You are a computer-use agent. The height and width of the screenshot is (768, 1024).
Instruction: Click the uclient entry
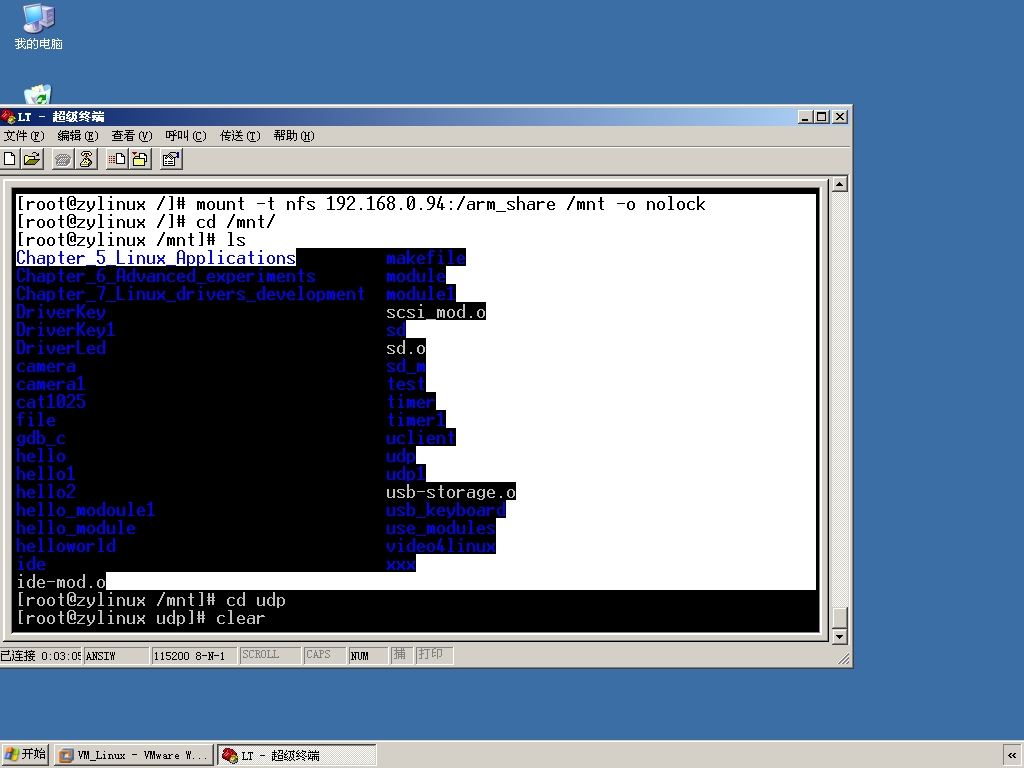[421, 438]
